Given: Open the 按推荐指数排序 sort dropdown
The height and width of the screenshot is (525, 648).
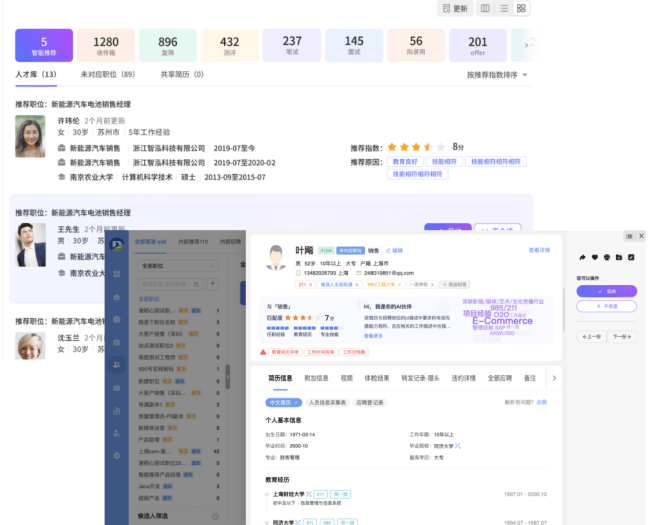Looking at the screenshot, I should (x=497, y=74).
